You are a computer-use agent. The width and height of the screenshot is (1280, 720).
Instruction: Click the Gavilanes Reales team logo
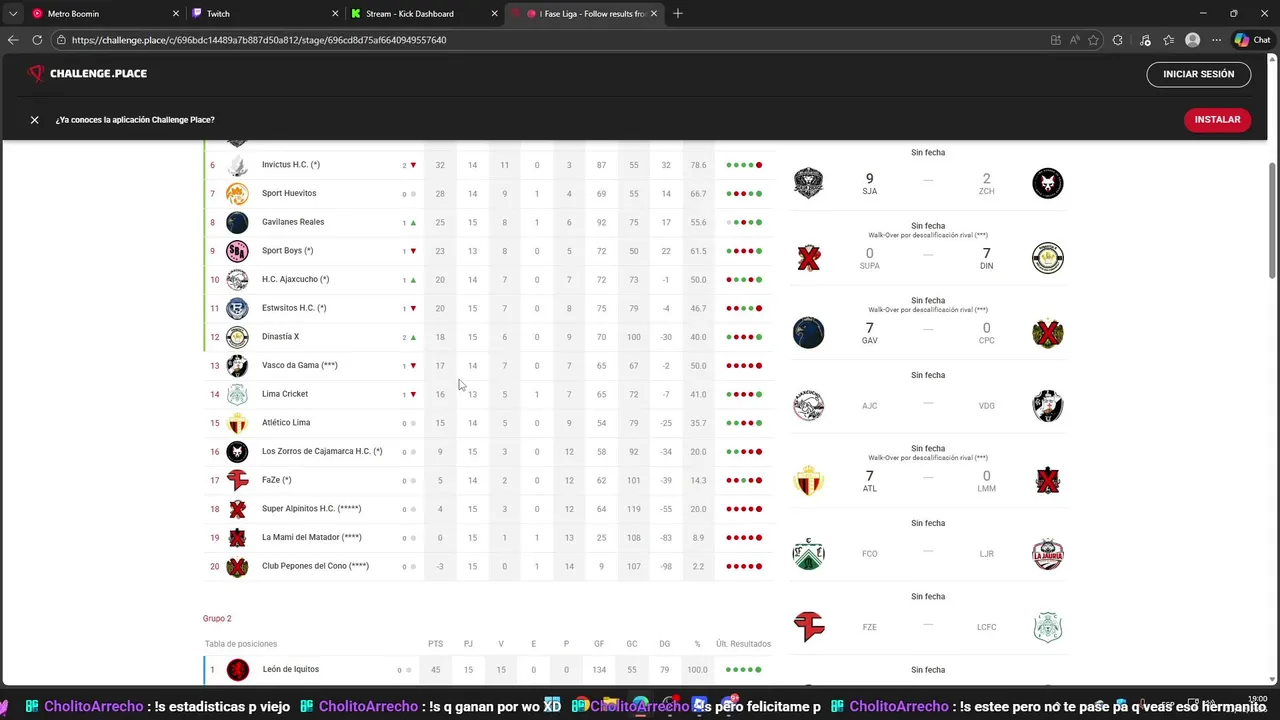[x=237, y=222]
